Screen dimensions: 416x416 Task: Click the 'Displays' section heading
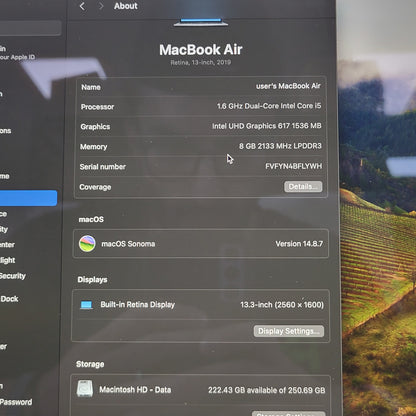point(92,280)
